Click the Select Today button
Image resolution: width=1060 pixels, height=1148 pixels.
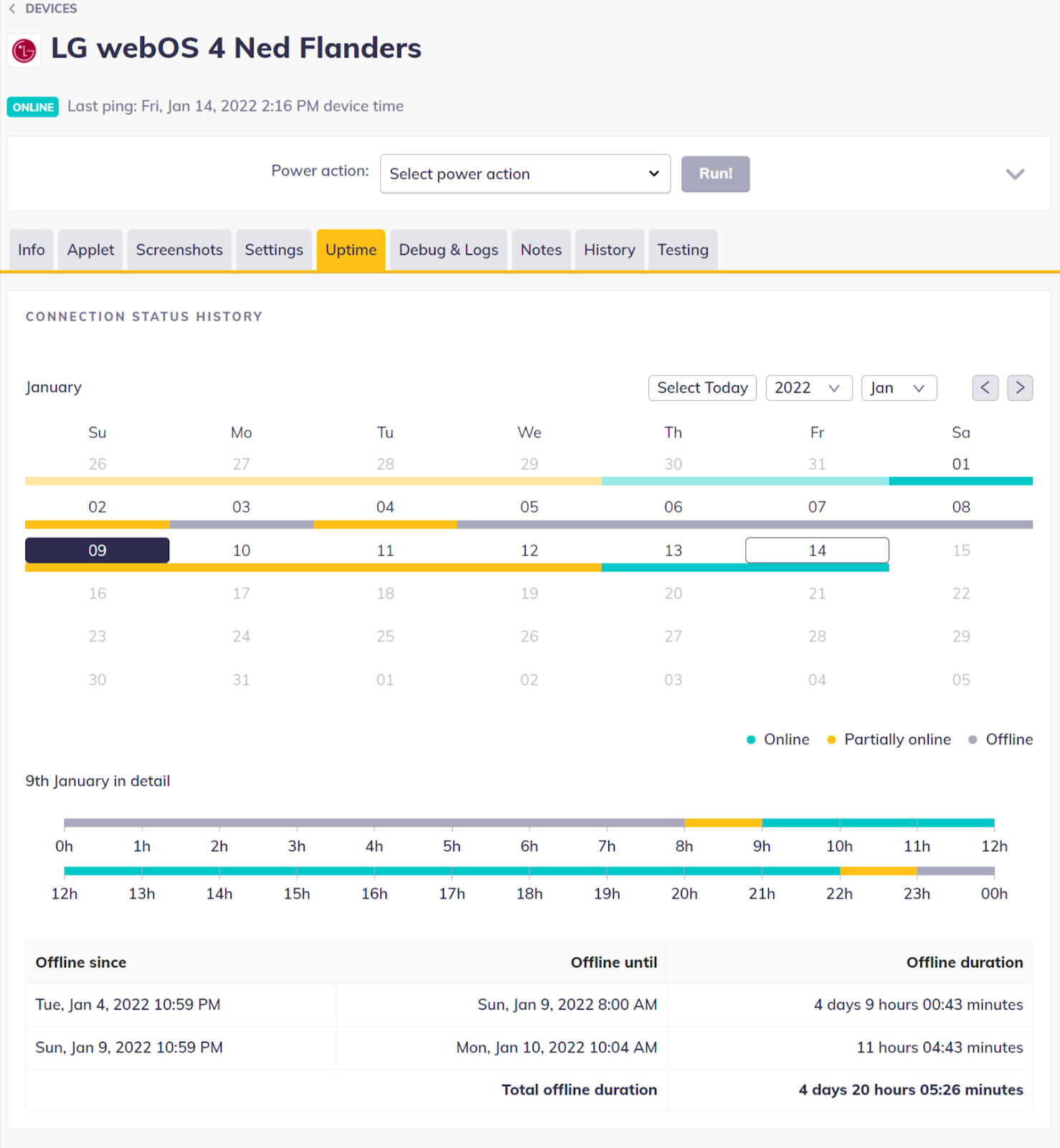(x=701, y=387)
